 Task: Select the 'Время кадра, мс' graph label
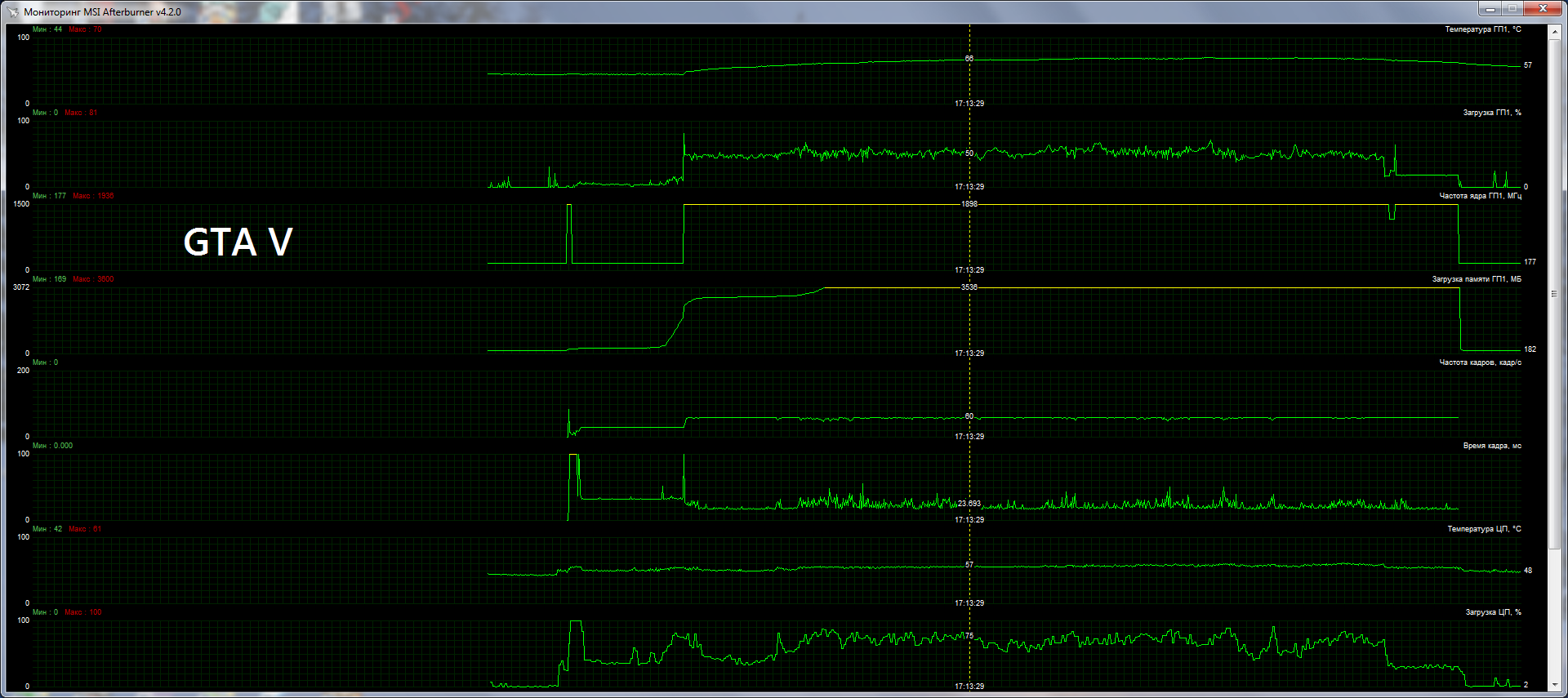tap(1492, 446)
